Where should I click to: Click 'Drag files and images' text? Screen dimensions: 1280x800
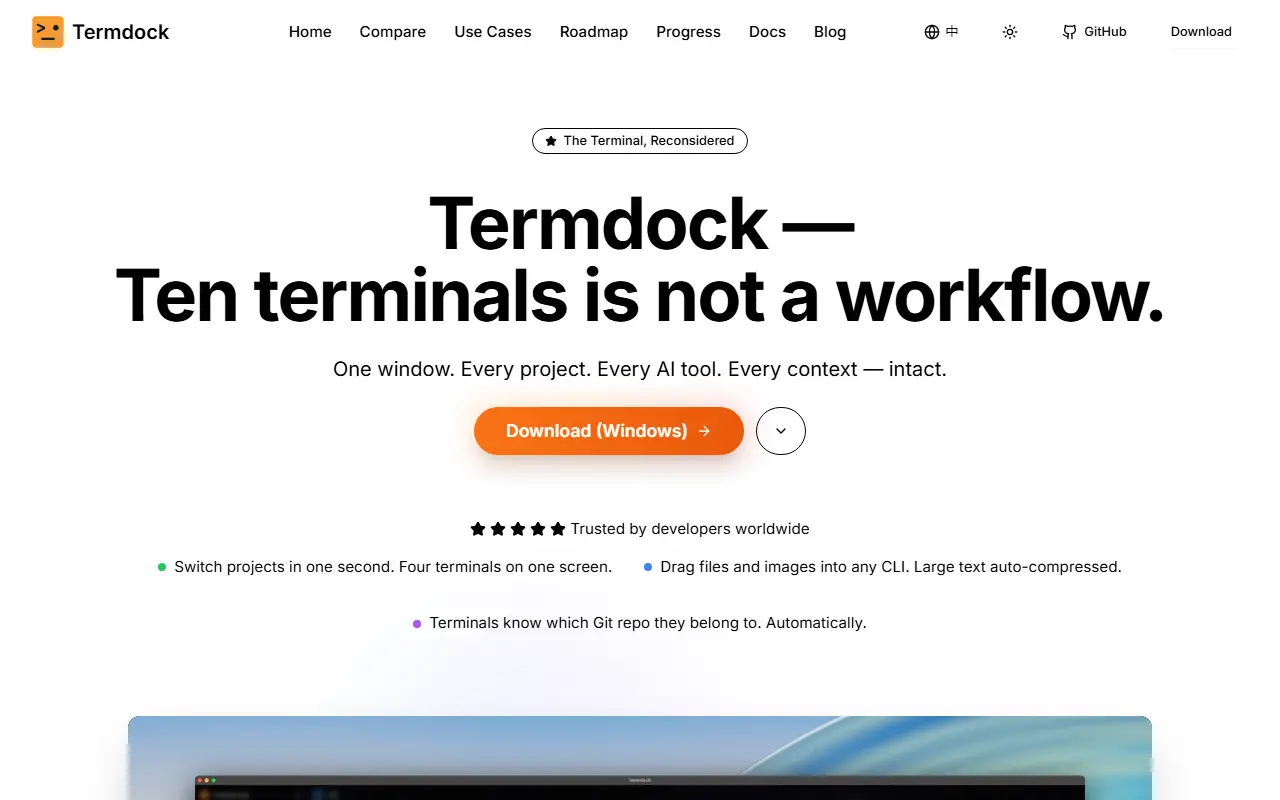pos(891,567)
